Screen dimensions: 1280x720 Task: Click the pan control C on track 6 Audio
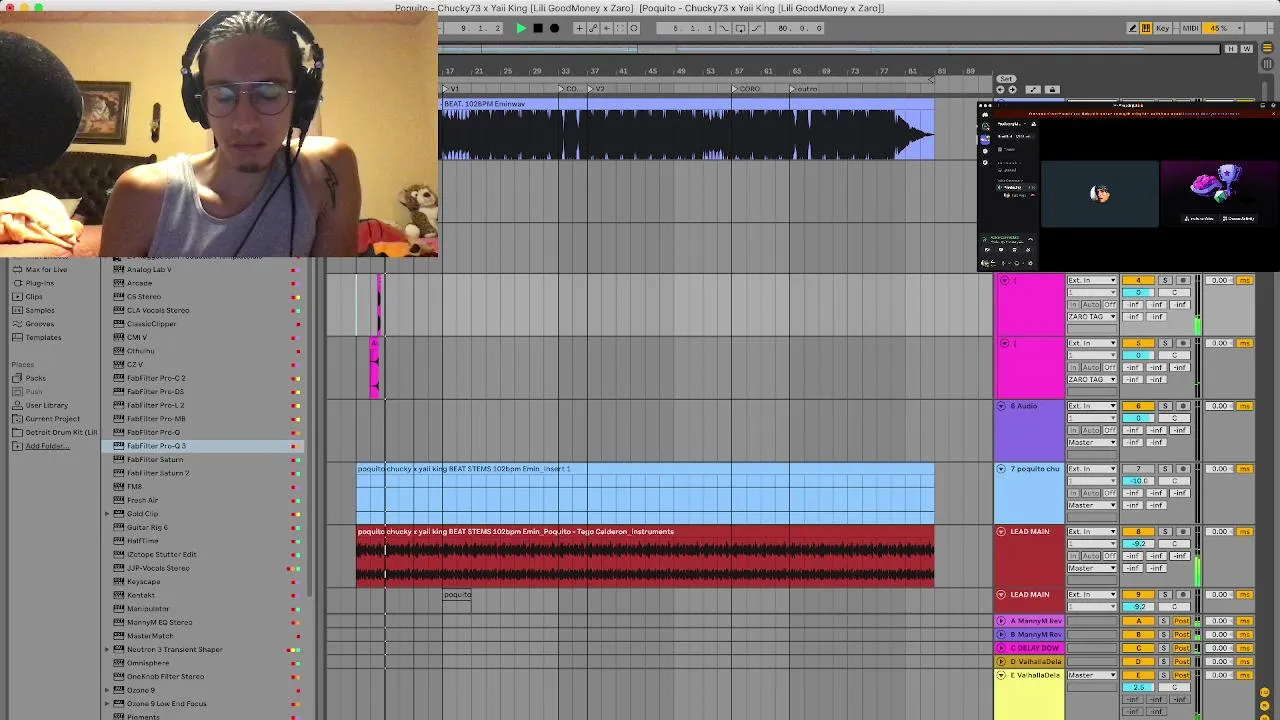[1174, 418]
